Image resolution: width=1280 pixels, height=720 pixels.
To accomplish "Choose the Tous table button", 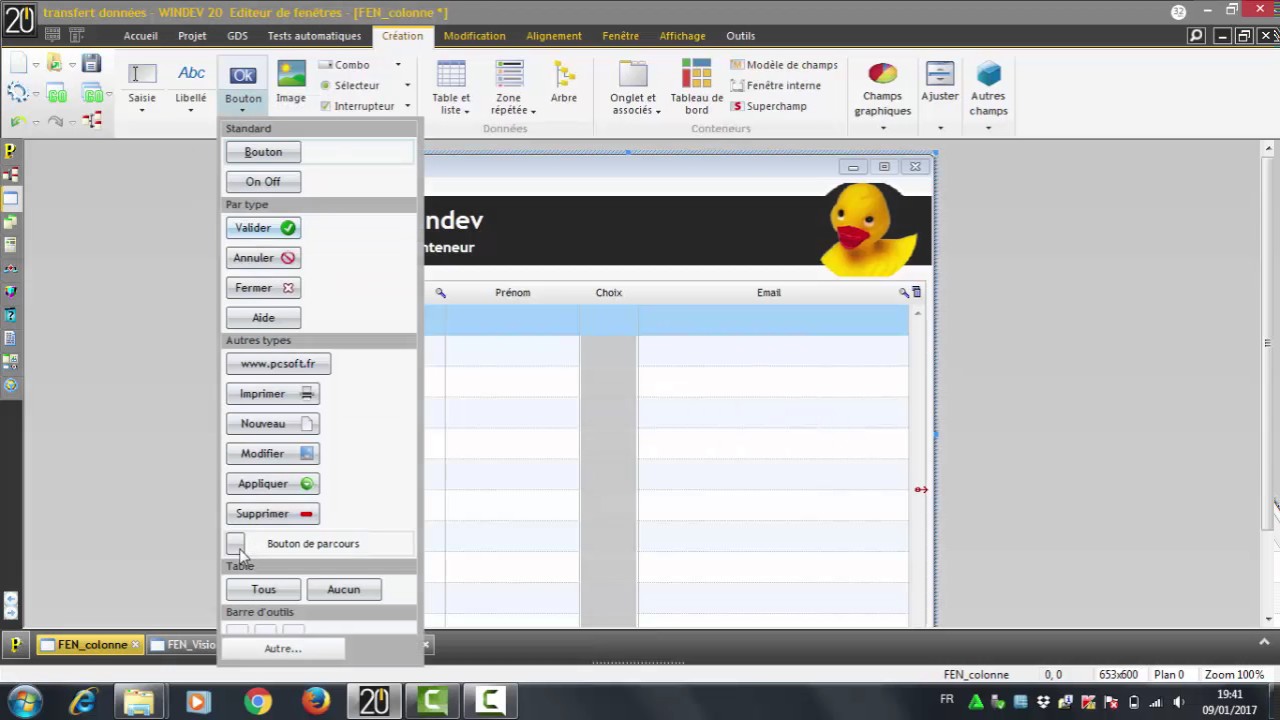I will pyautogui.click(x=263, y=590).
